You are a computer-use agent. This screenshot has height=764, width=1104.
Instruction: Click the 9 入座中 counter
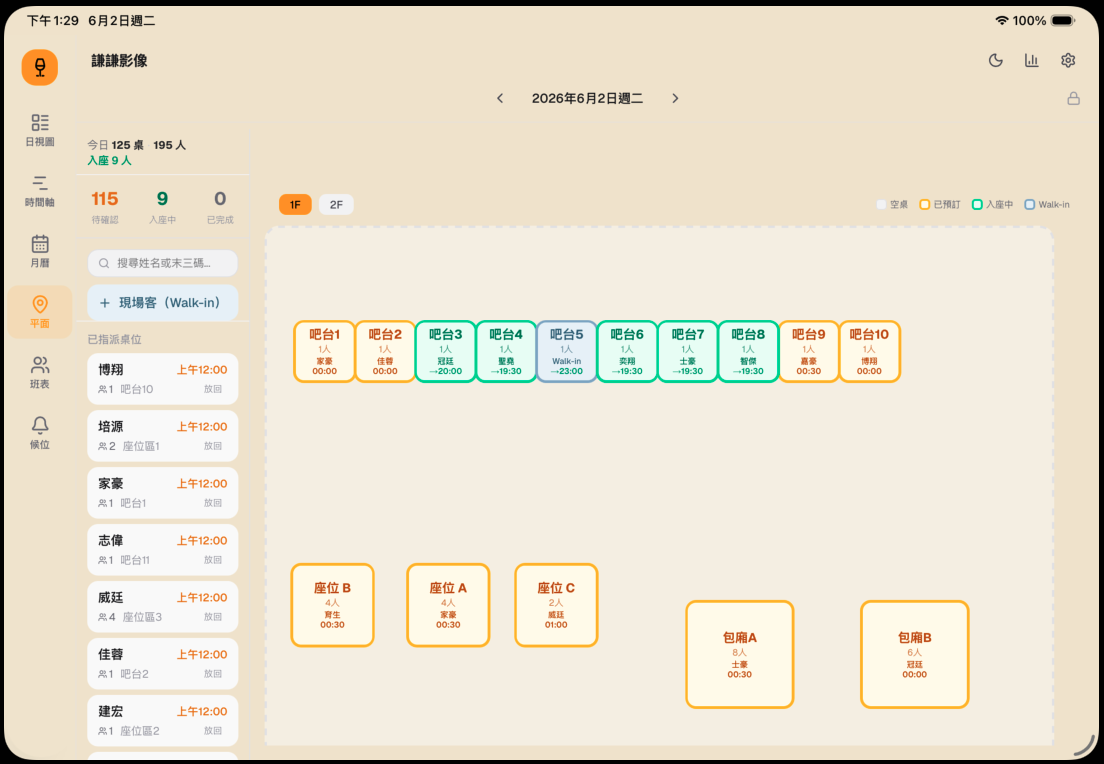(163, 207)
